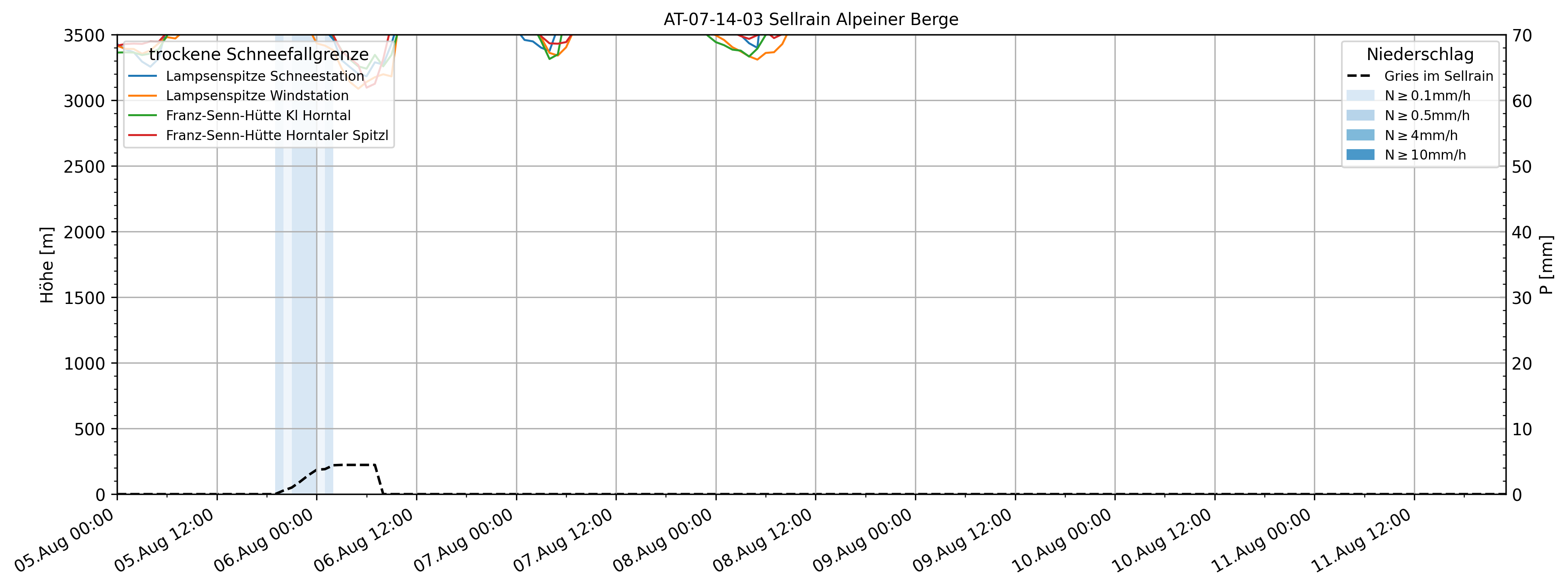Image resolution: width=1568 pixels, height=588 pixels.
Task: Click the N ≥ 0.5mm/h color swatch
Action: coord(1360,115)
